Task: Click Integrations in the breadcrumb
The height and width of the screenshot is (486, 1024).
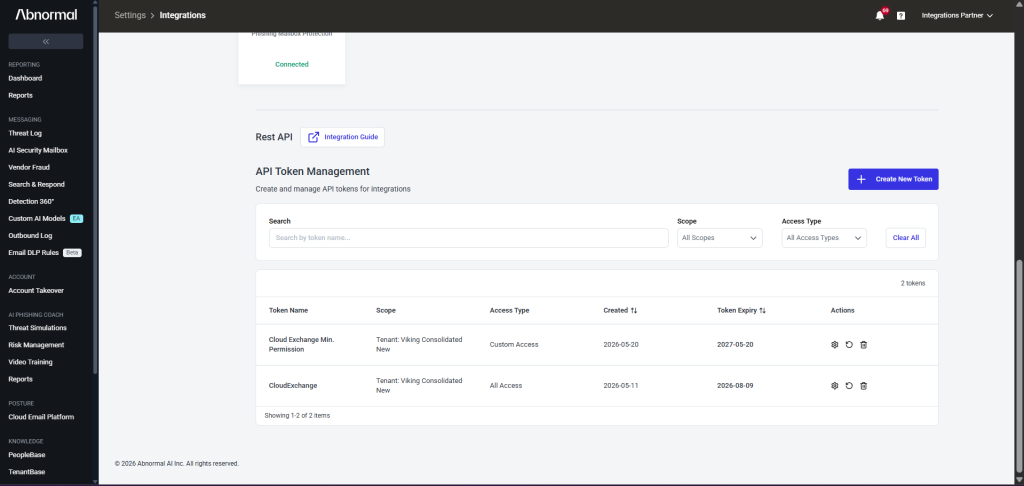Action: (x=183, y=15)
